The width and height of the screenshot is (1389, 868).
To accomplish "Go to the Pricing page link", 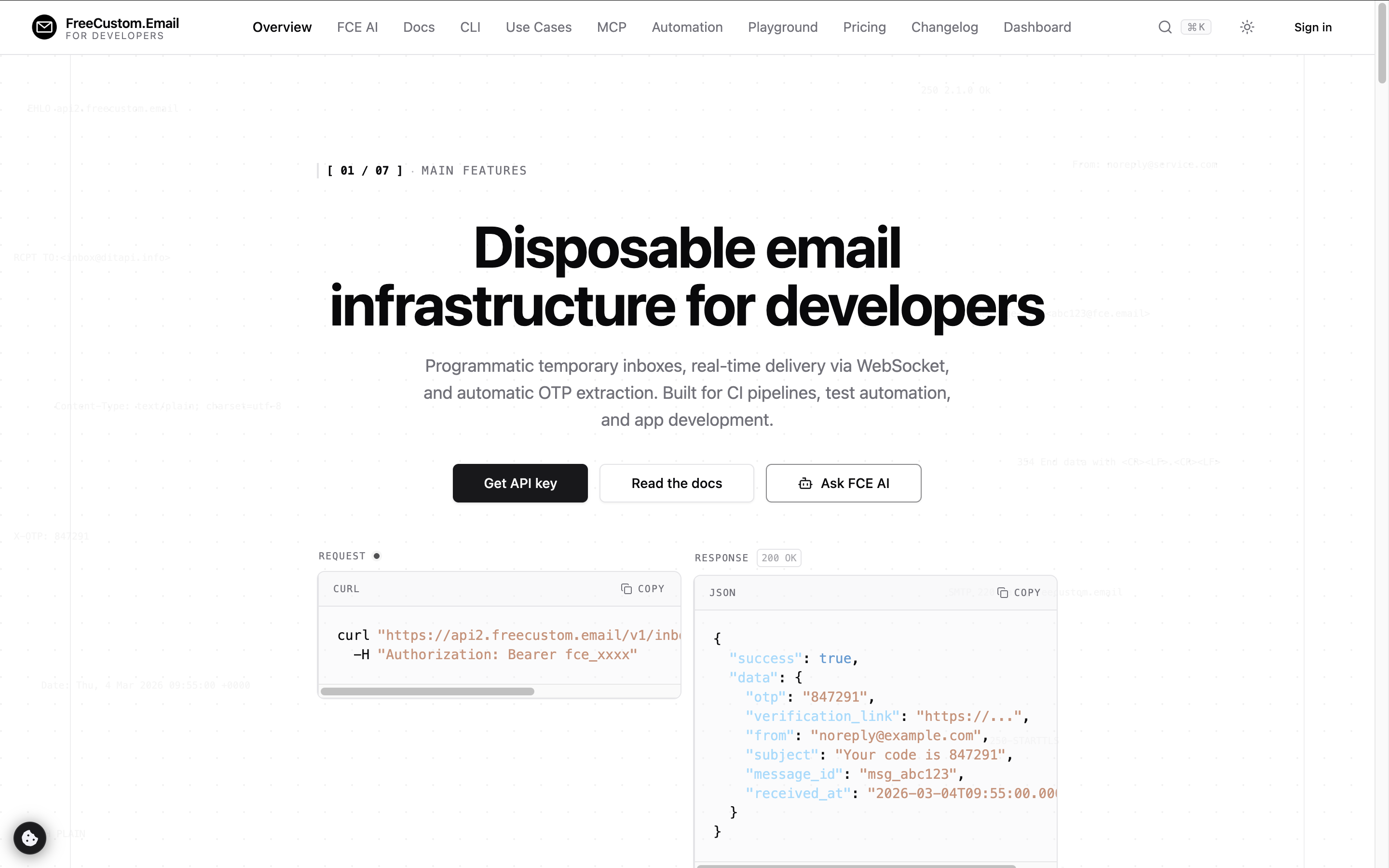I will [x=864, y=27].
